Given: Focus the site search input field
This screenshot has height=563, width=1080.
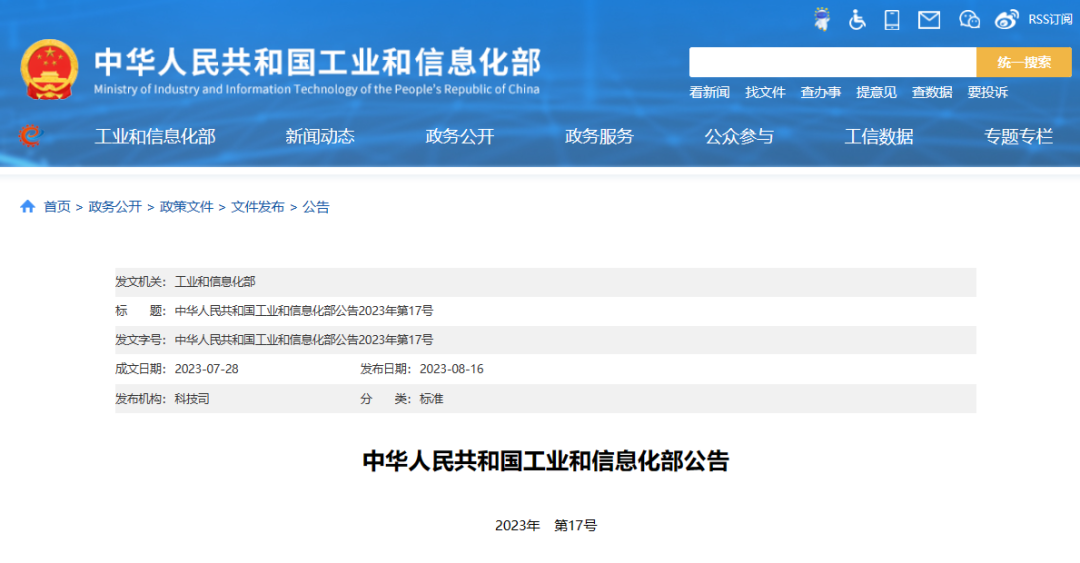Looking at the screenshot, I should [832, 62].
